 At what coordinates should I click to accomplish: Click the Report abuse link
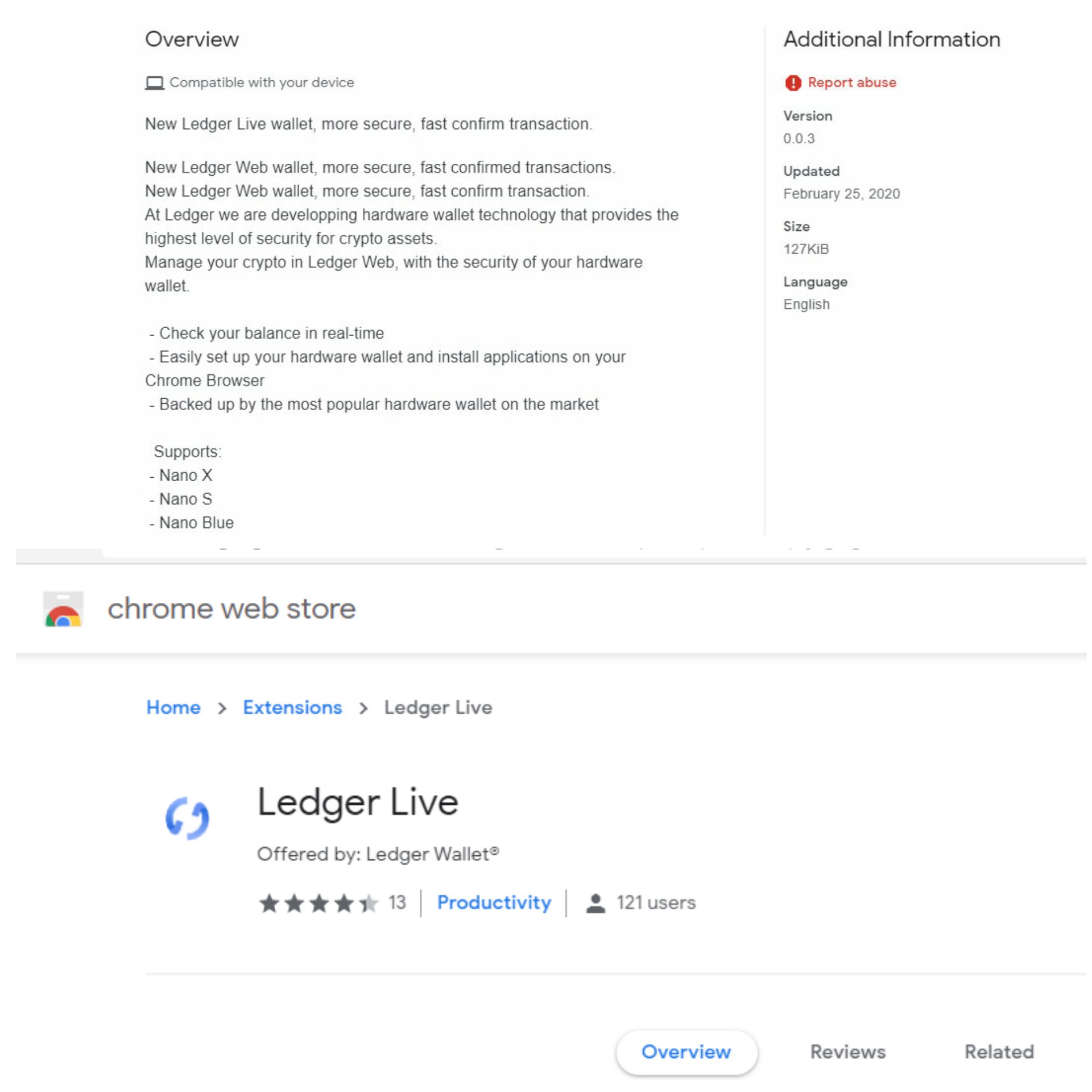[x=852, y=82]
